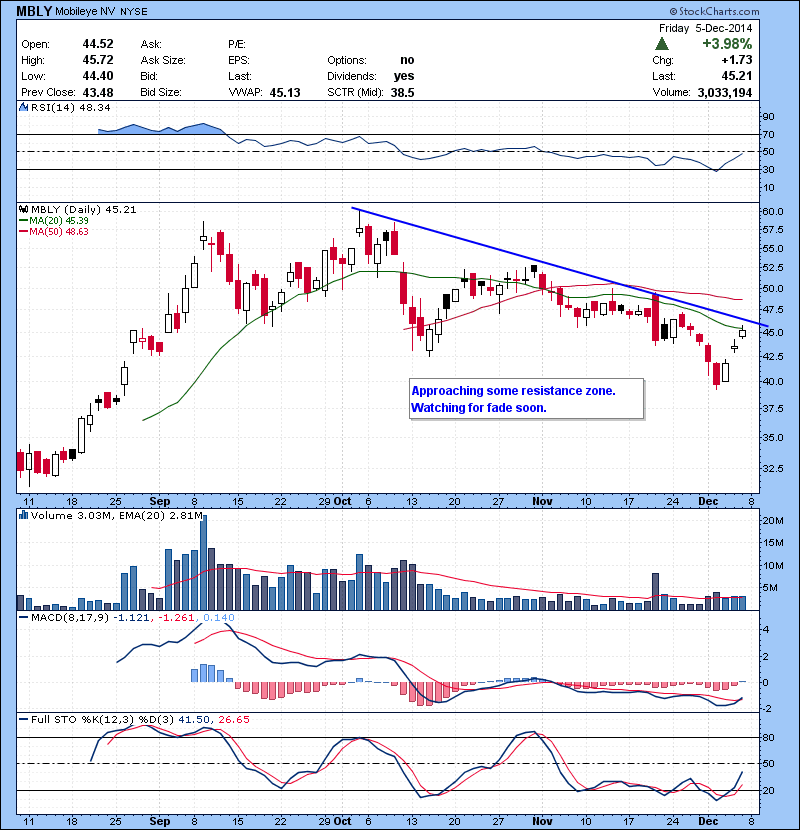Screen dimensions: 800x830
Task: Click the P/E label
Action: pos(237,44)
